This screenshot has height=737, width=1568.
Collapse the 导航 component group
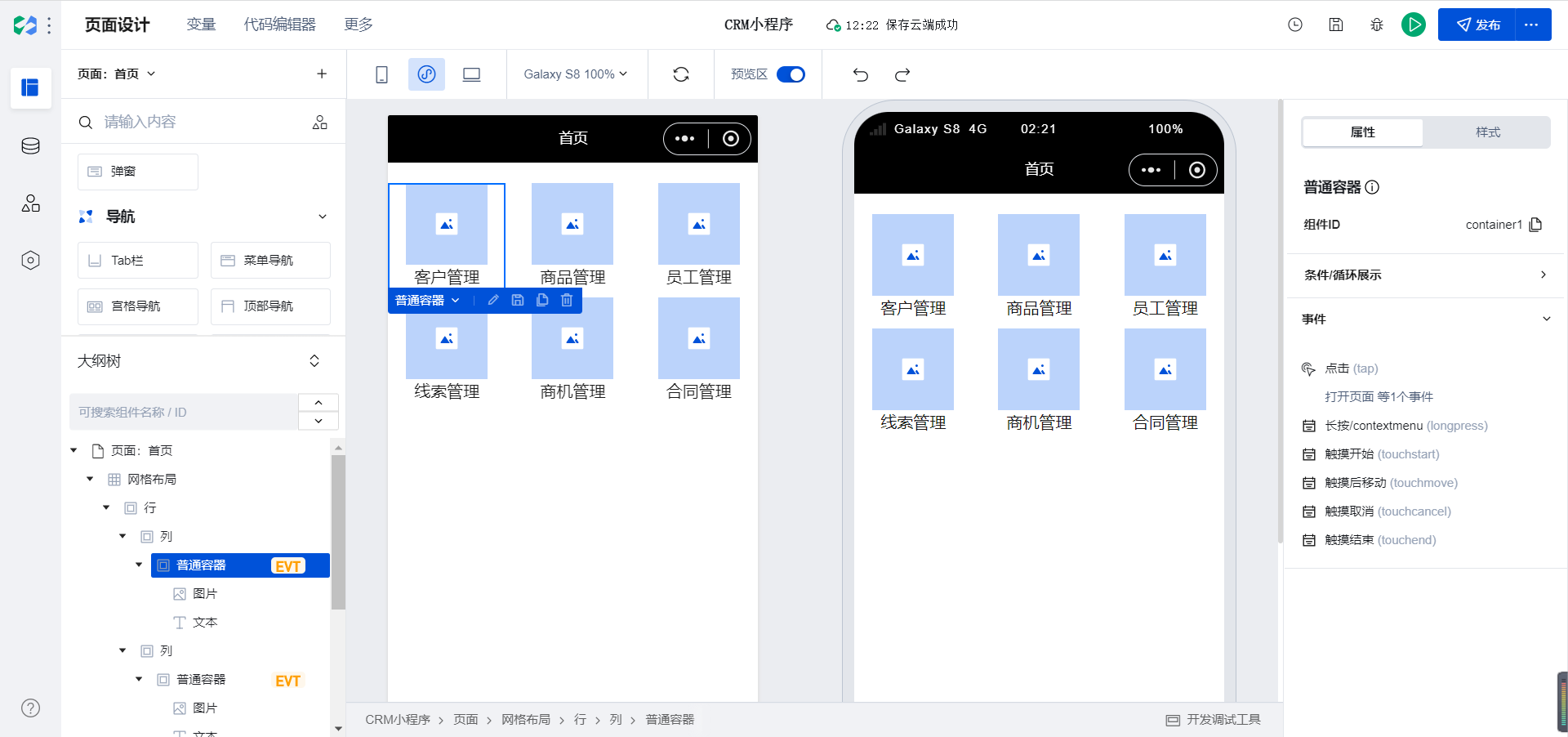pos(323,217)
